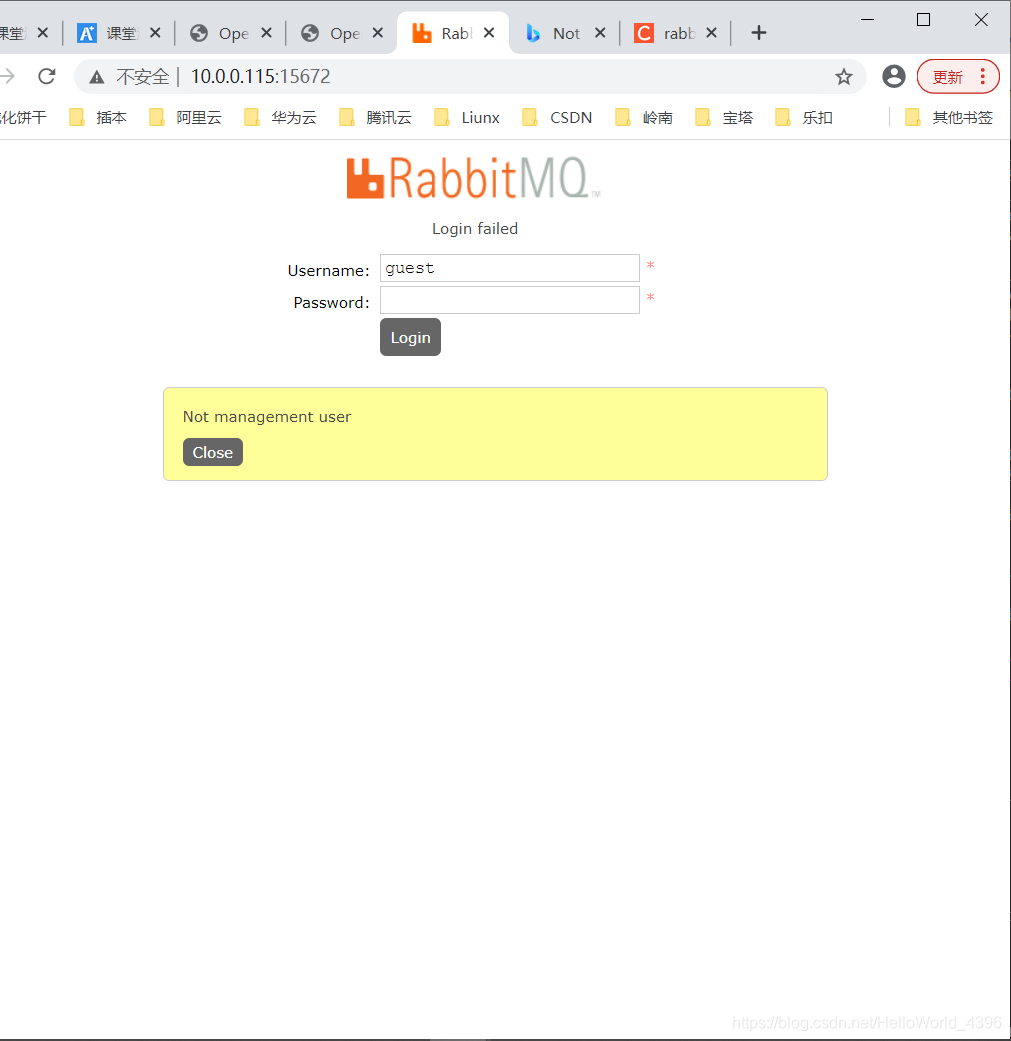Close the 课堂 tab with blue A icon
Screen dimensions: 1011x1041
pos(155,33)
